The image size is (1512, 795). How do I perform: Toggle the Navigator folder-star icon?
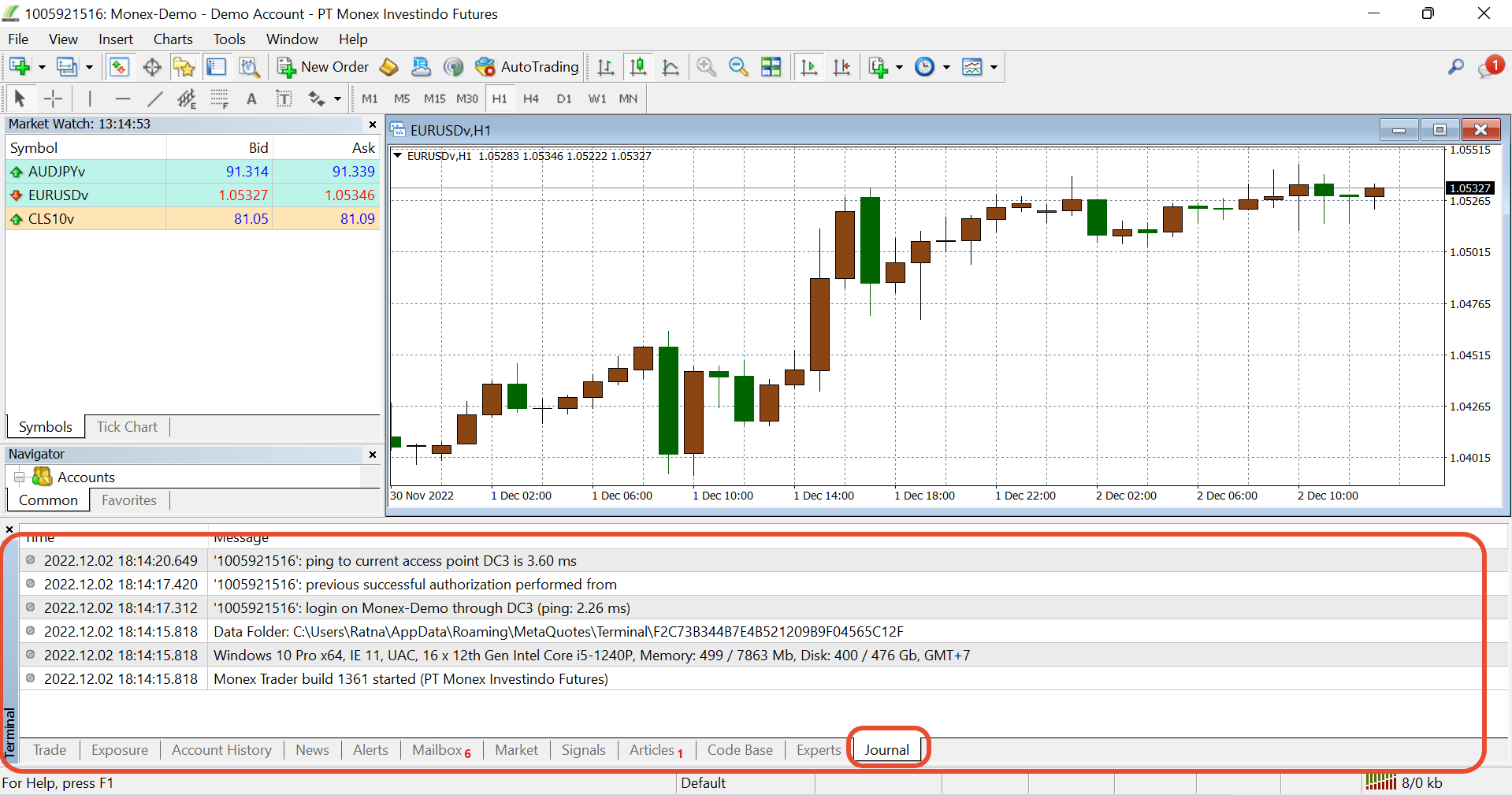184,67
